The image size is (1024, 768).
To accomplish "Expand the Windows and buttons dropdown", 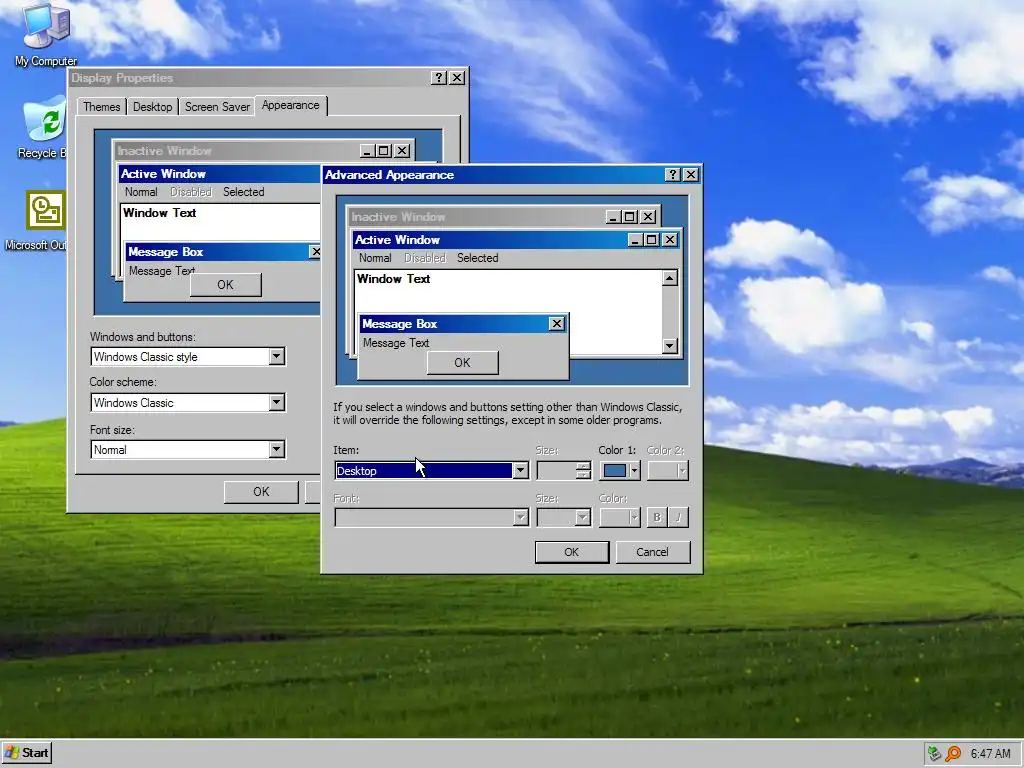I will coord(276,357).
